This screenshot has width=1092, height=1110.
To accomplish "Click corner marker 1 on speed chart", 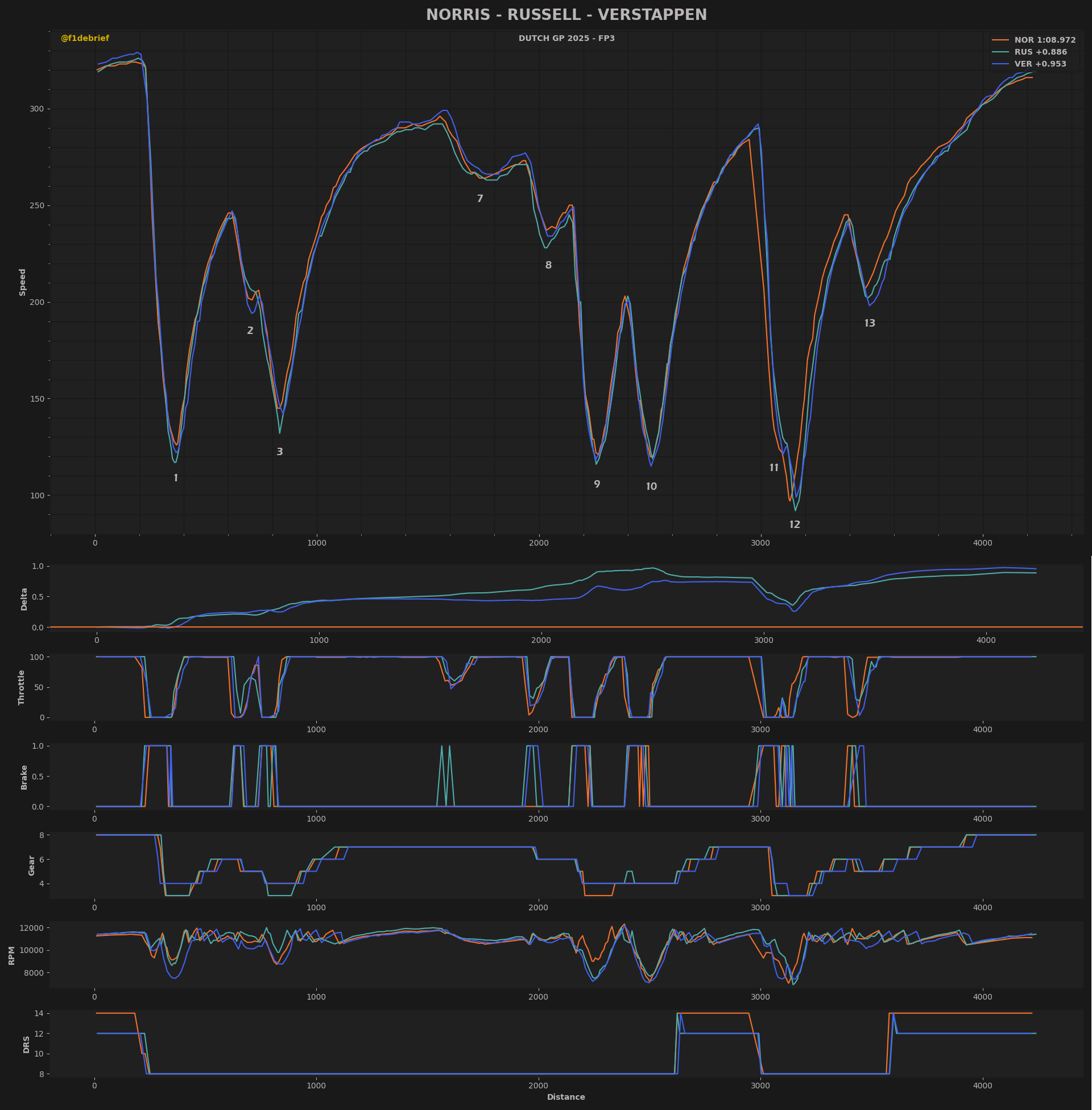I will pyautogui.click(x=176, y=478).
